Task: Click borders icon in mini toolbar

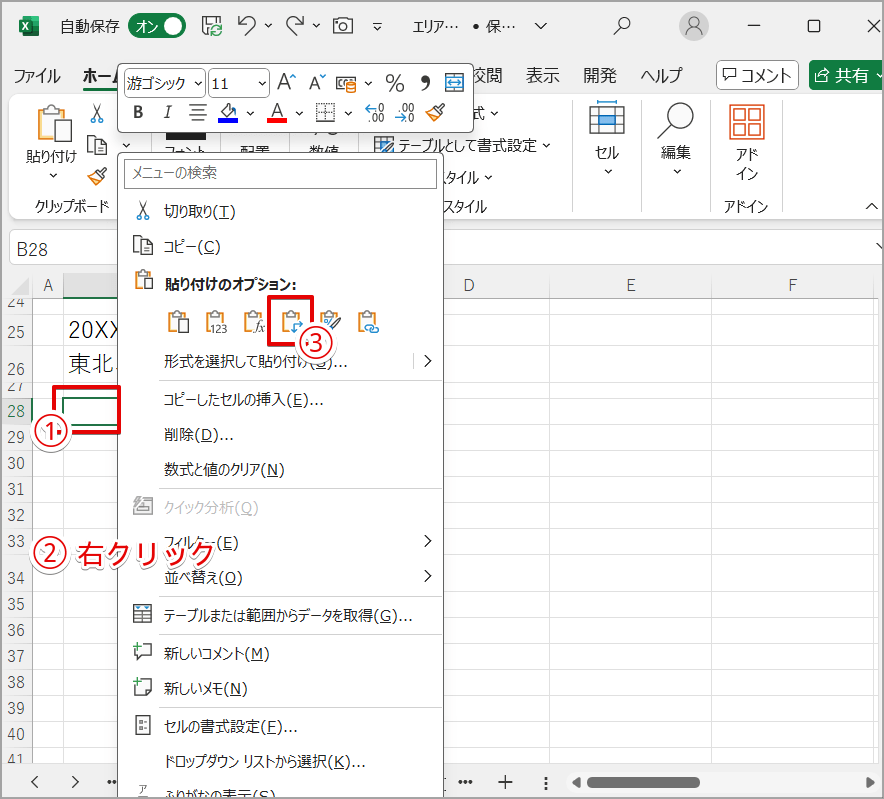Action: coord(325,112)
